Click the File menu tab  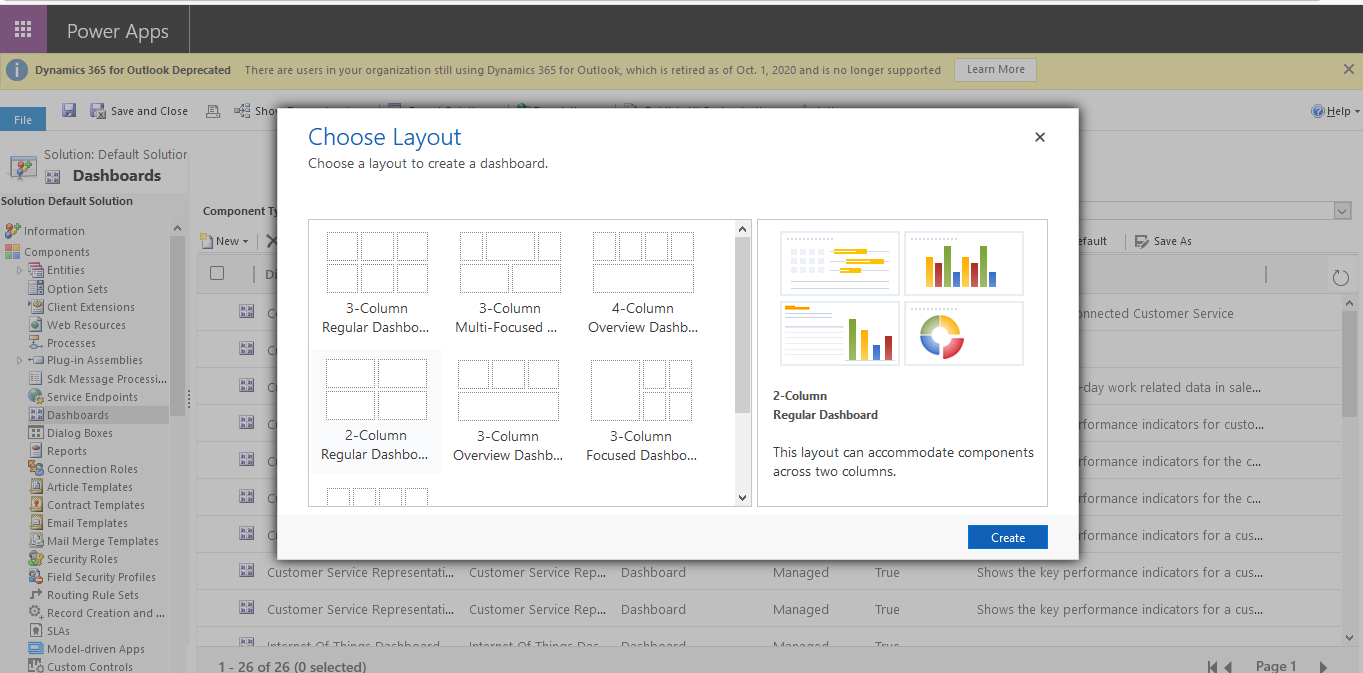[x=23, y=118]
